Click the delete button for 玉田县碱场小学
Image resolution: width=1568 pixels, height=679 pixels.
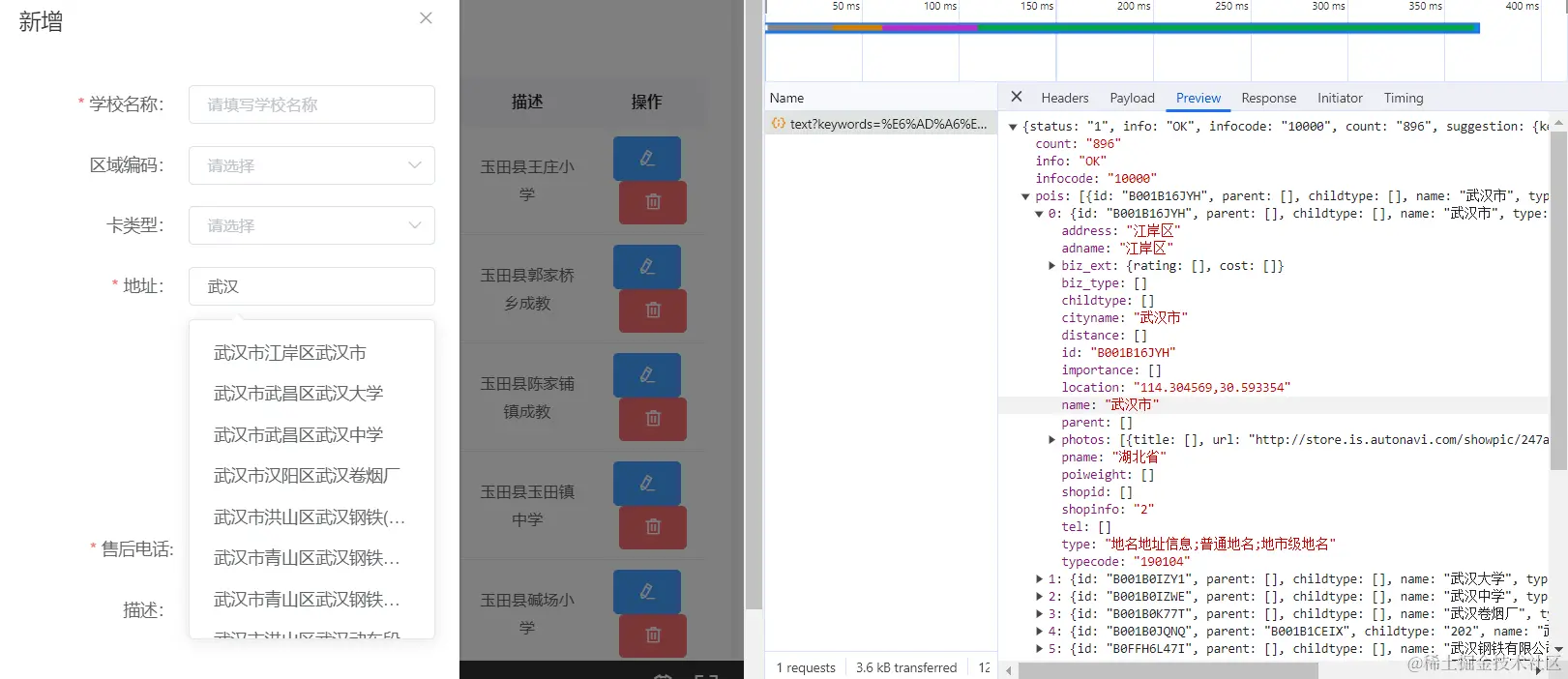click(653, 635)
